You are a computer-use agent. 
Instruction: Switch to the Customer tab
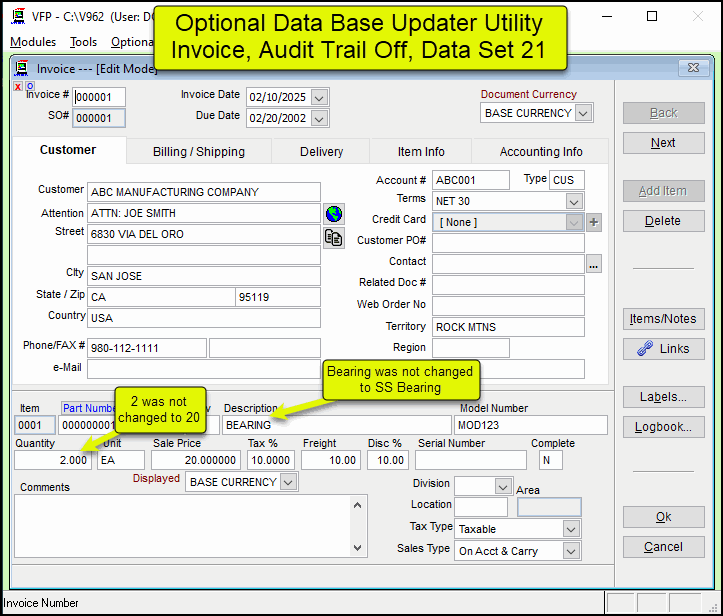[x=68, y=150]
